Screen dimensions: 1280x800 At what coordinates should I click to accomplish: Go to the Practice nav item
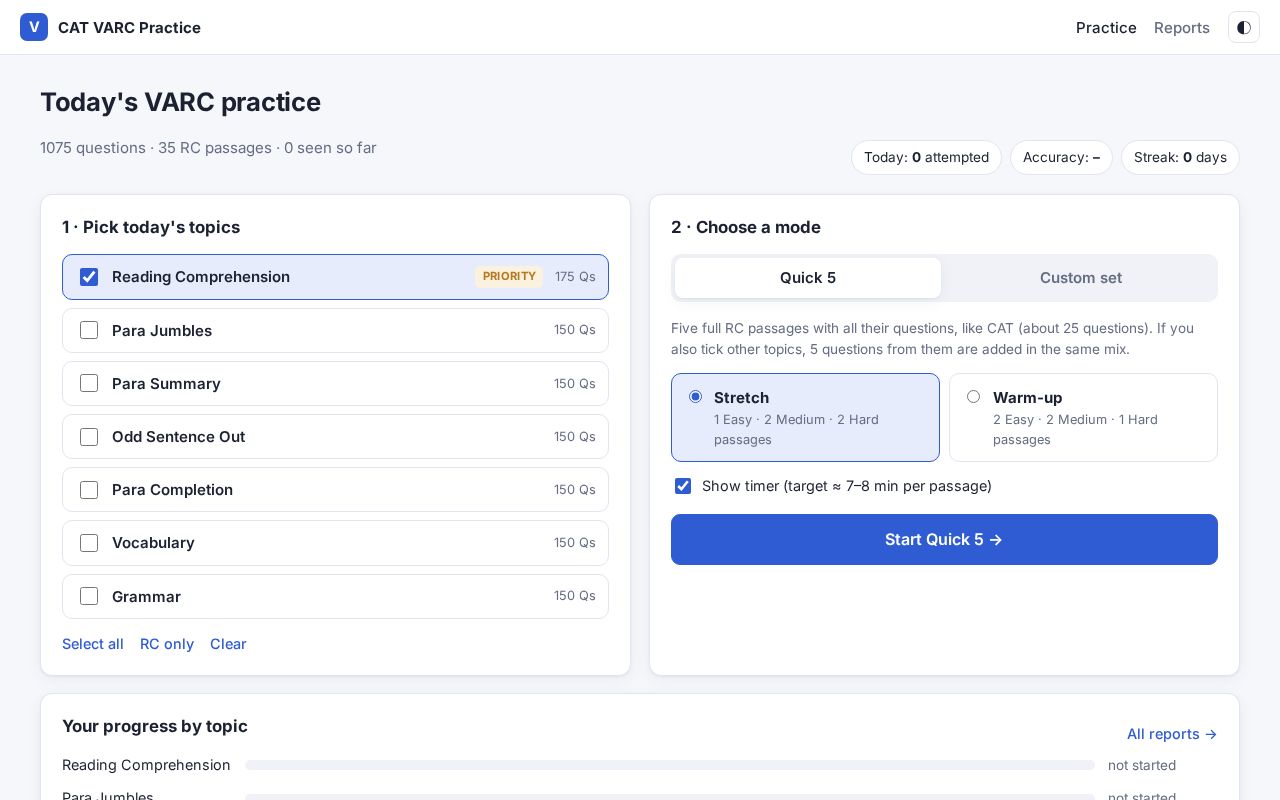[x=1106, y=27]
